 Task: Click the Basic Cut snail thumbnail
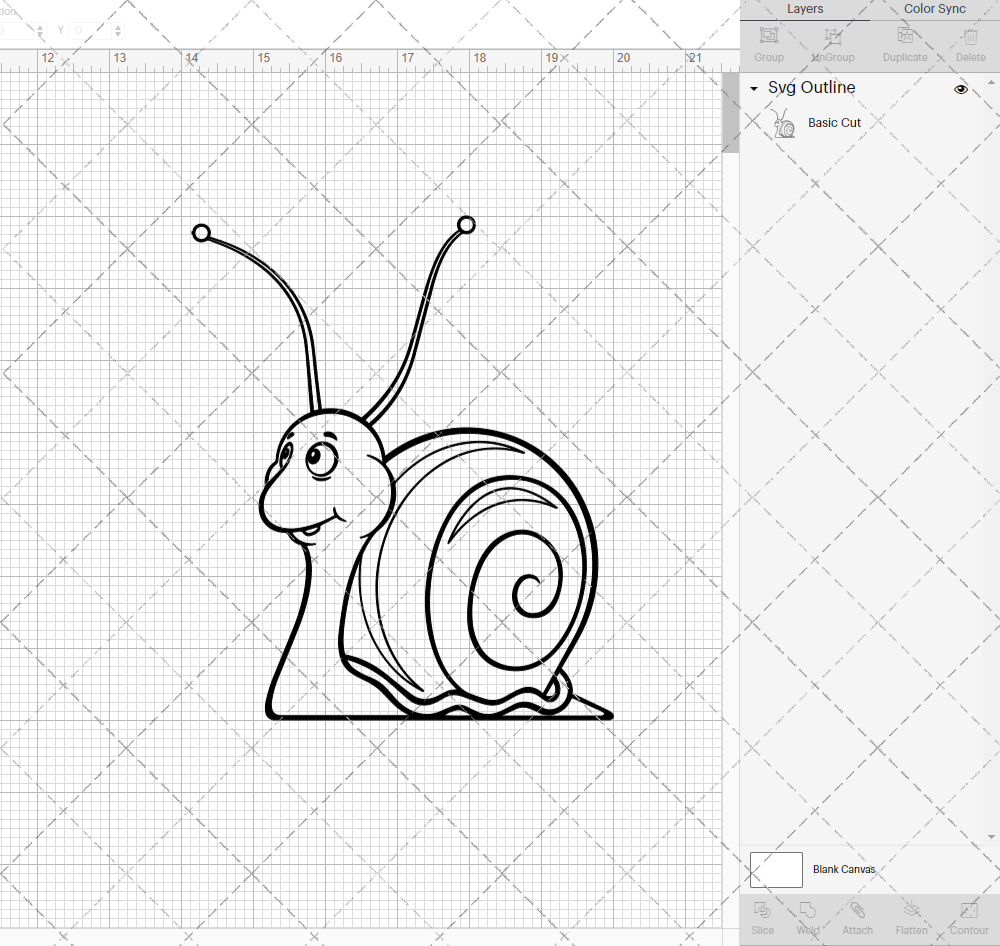coord(784,122)
